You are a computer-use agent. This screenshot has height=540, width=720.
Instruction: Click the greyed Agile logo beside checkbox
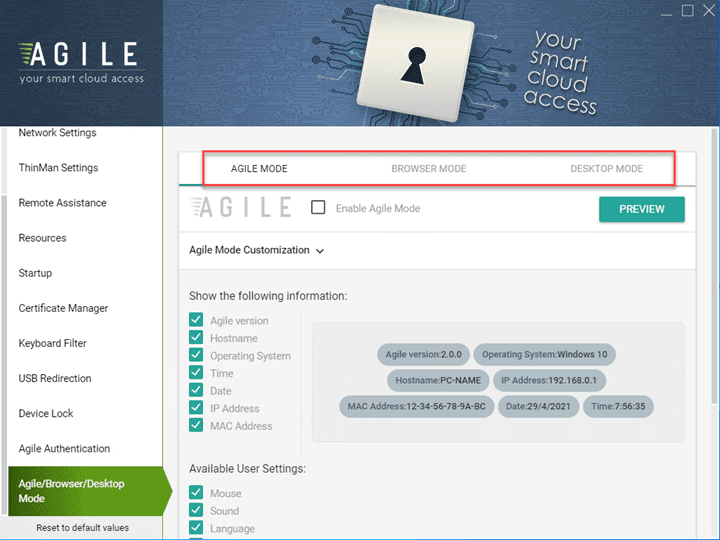(241, 208)
